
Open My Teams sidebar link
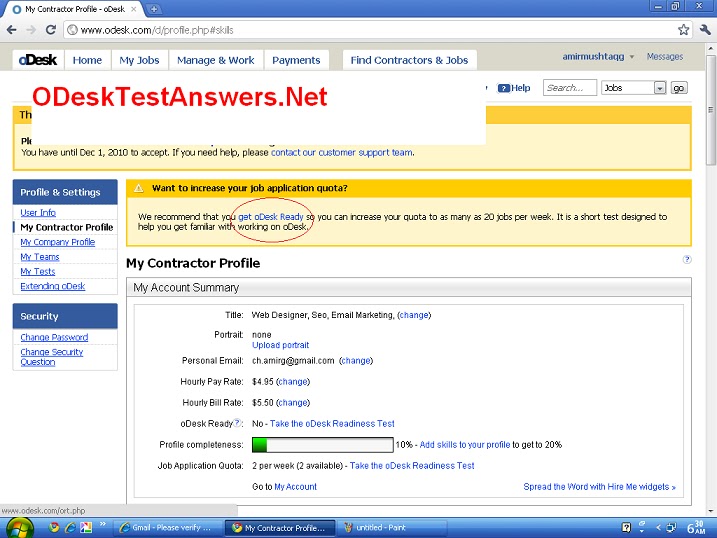tap(40, 256)
